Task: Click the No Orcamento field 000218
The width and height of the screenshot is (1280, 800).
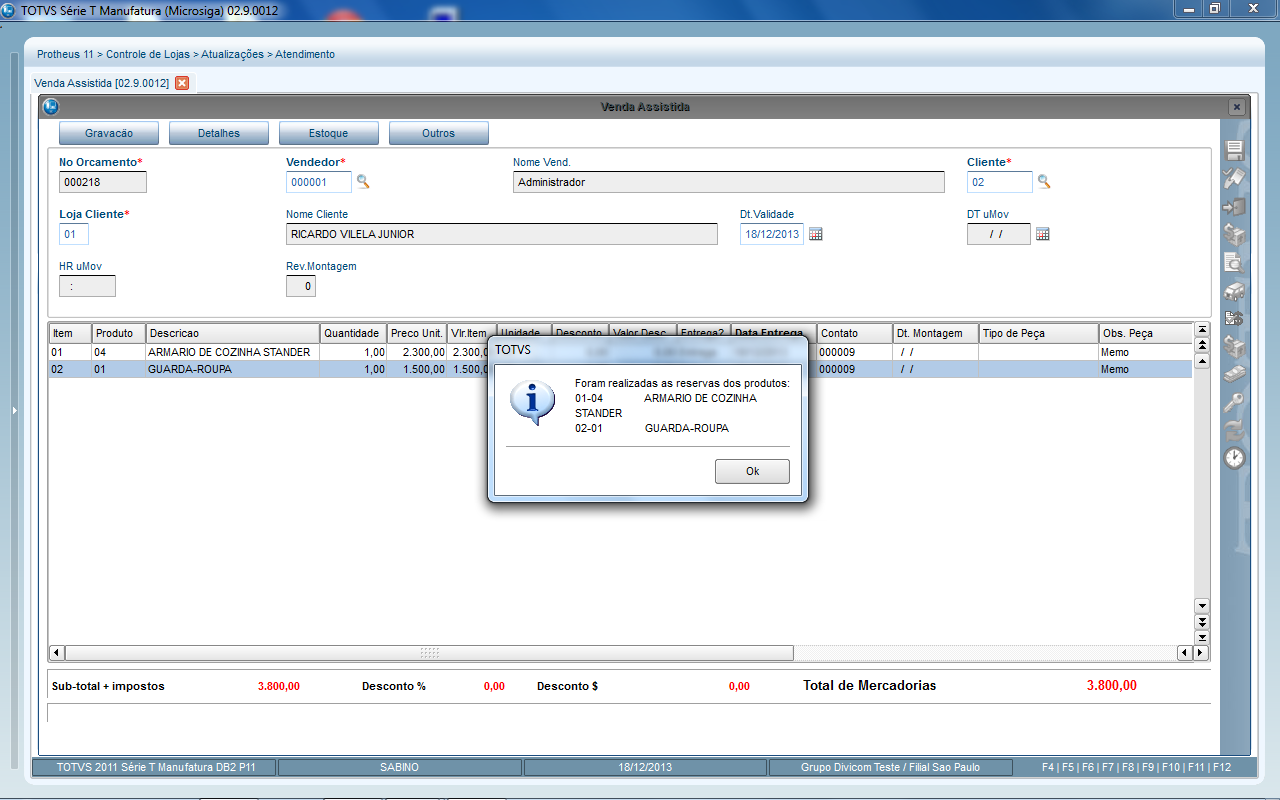Action: pos(103,182)
